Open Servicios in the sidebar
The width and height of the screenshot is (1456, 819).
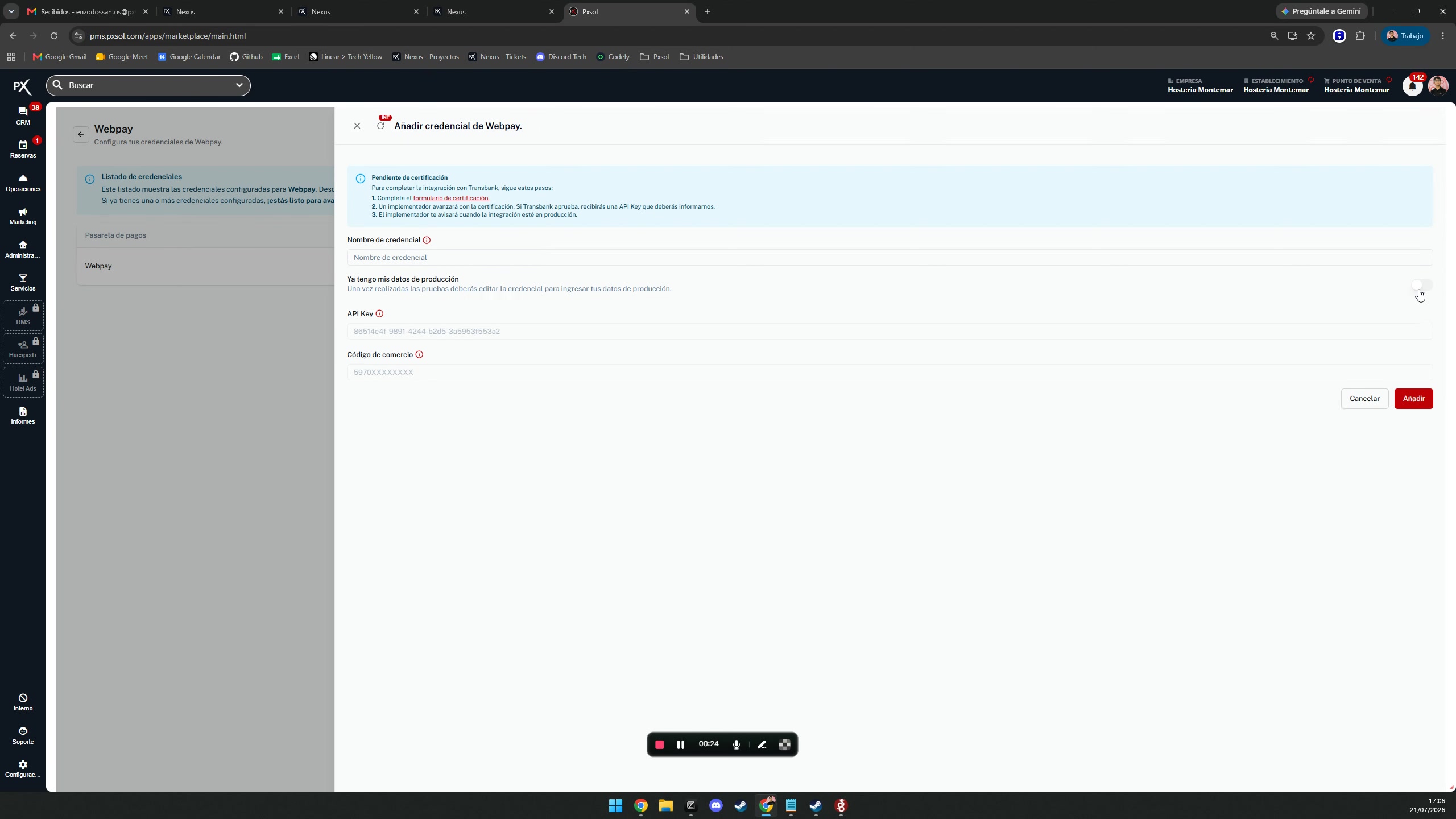click(23, 282)
